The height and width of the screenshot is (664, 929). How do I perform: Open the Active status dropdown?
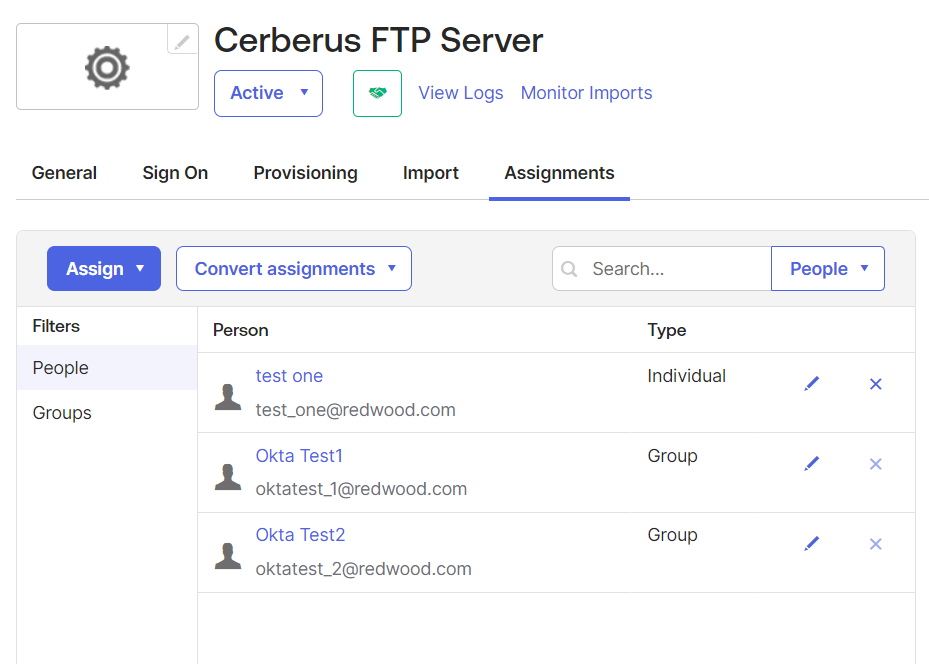(268, 93)
